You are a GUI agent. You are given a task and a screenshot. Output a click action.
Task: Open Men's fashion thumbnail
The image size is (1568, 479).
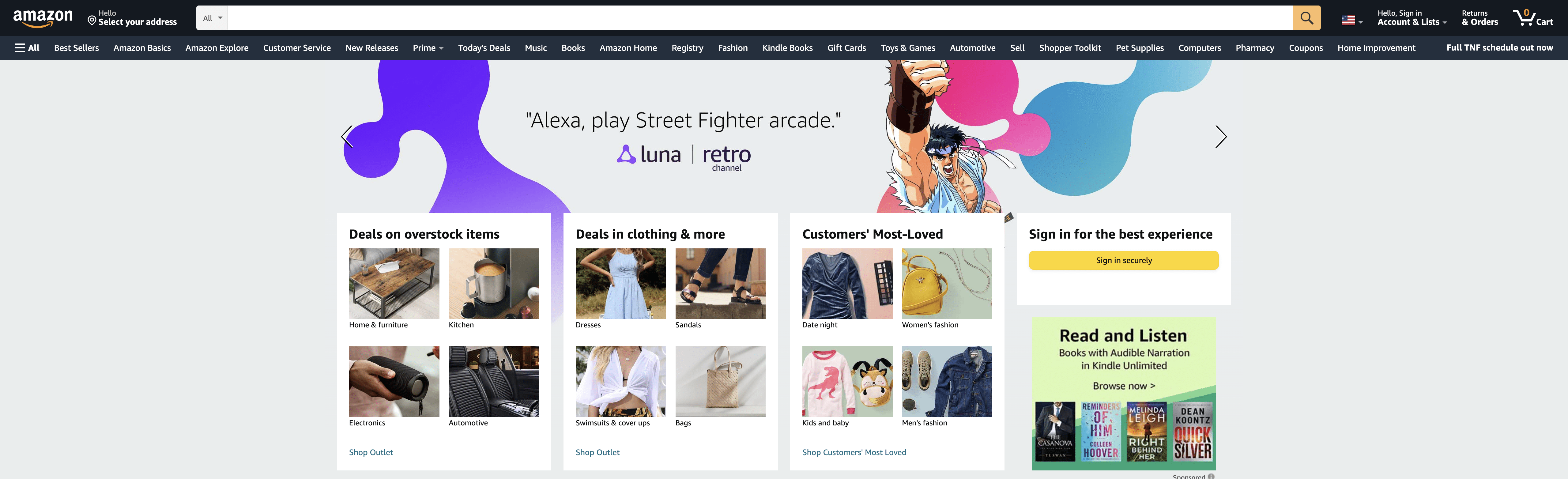(947, 382)
